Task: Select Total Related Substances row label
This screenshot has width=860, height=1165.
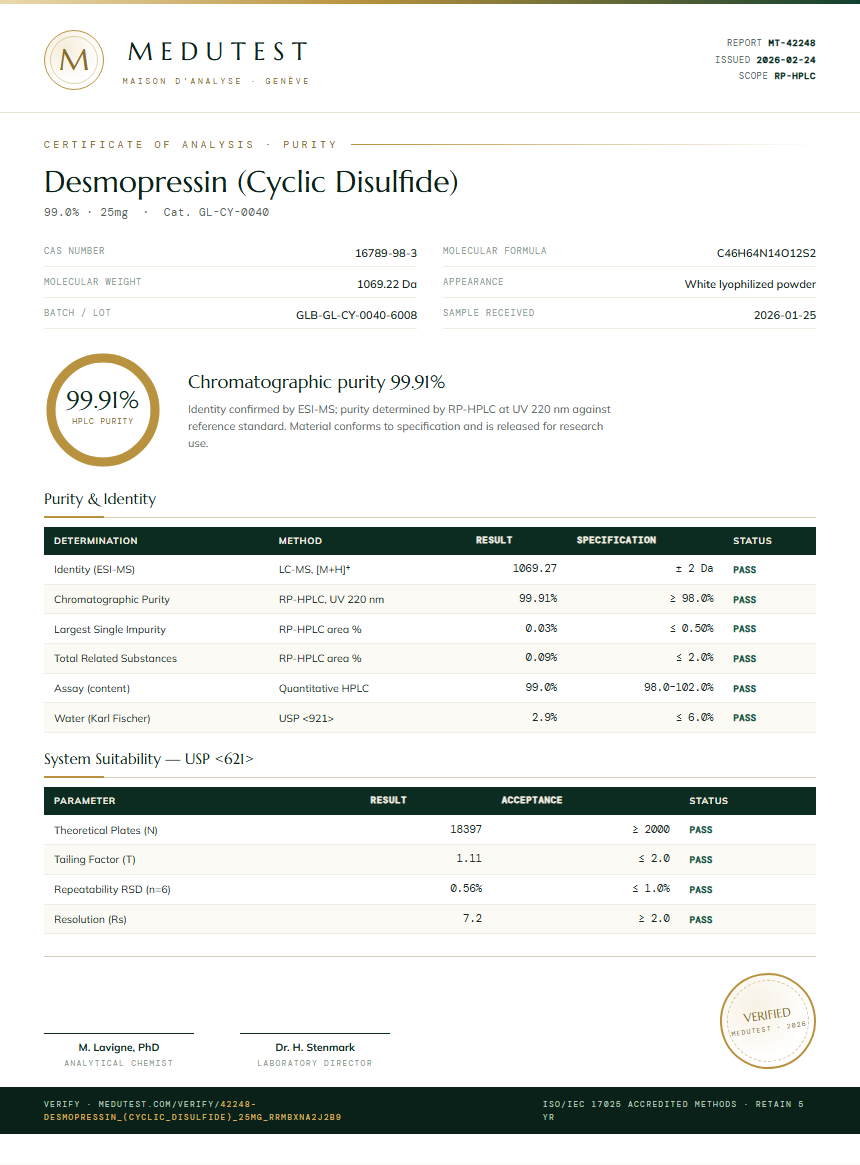Action: (115, 658)
